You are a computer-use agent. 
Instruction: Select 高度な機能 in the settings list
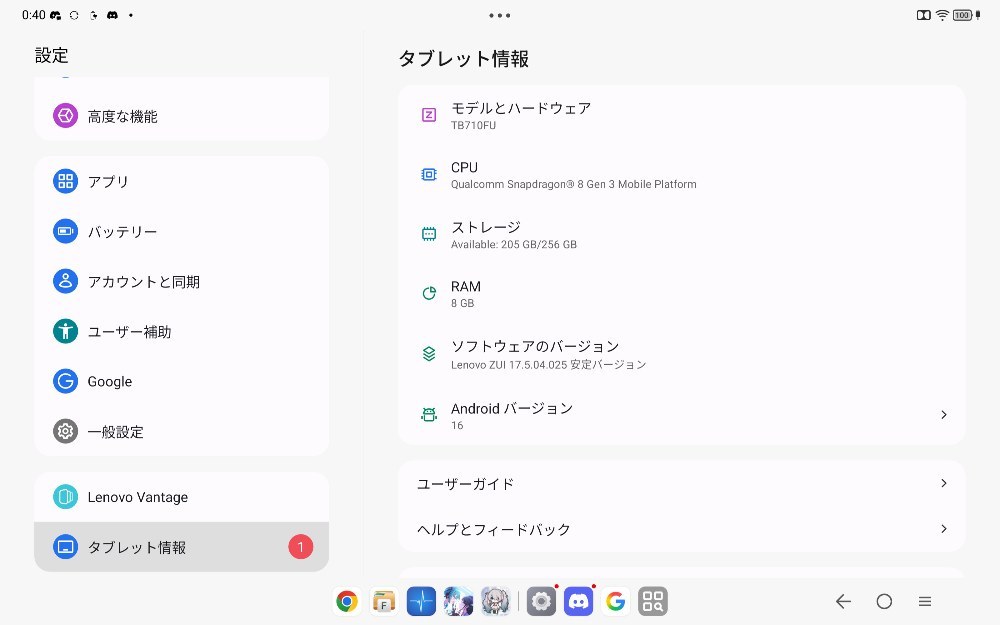[x=182, y=115]
